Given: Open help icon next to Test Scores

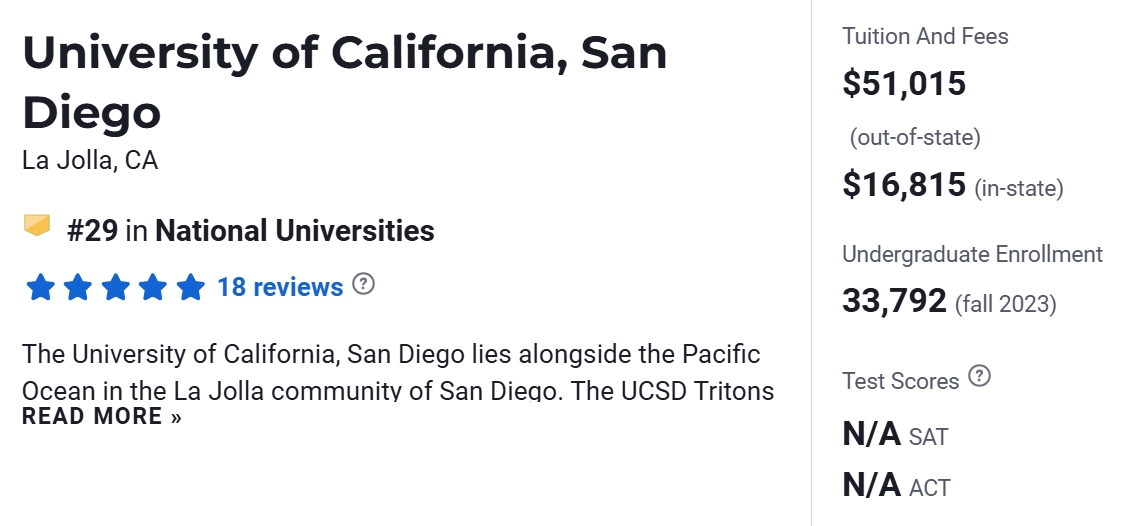Looking at the screenshot, I should click(980, 377).
